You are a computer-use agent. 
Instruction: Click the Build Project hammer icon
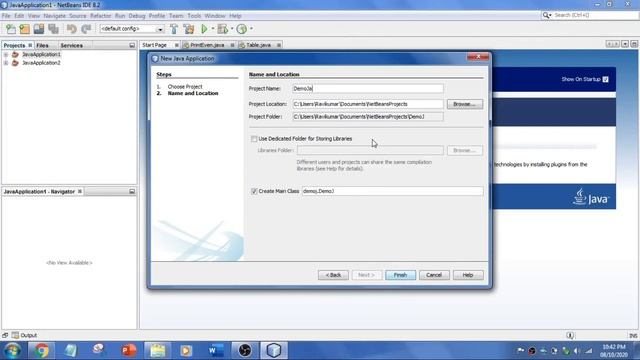174,29
